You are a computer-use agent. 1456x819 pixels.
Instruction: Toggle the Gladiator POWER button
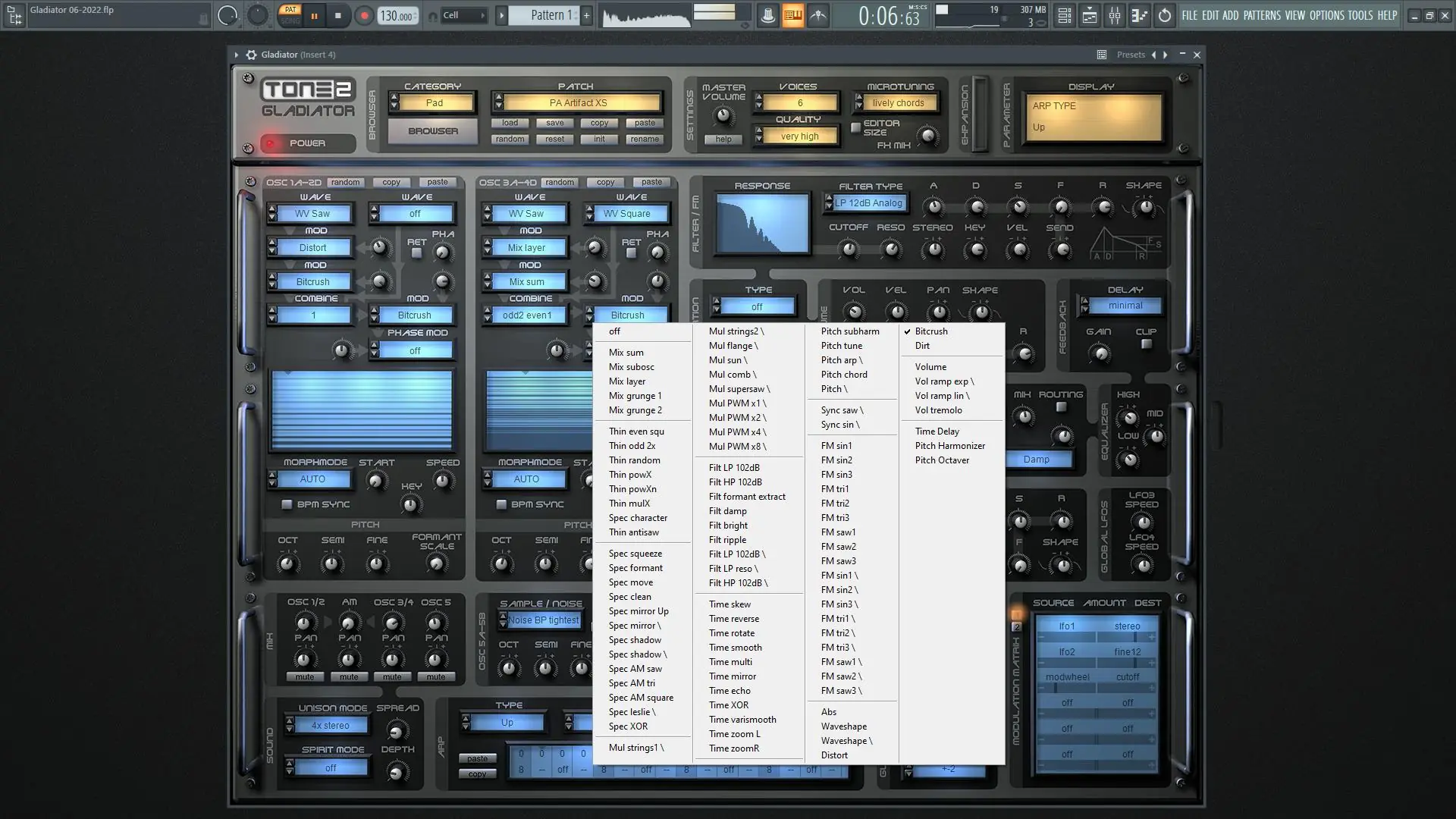pyautogui.click(x=307, y=143)
